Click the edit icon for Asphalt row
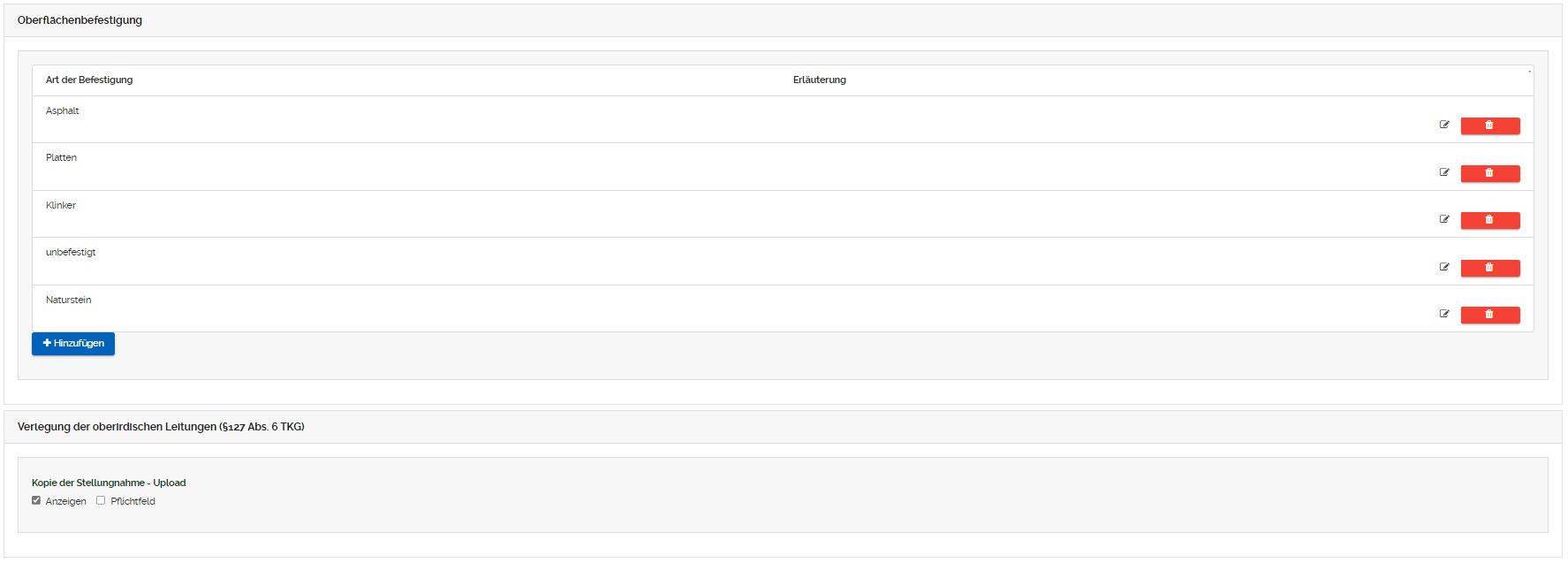The image size is (1568, 563). 1444,125
